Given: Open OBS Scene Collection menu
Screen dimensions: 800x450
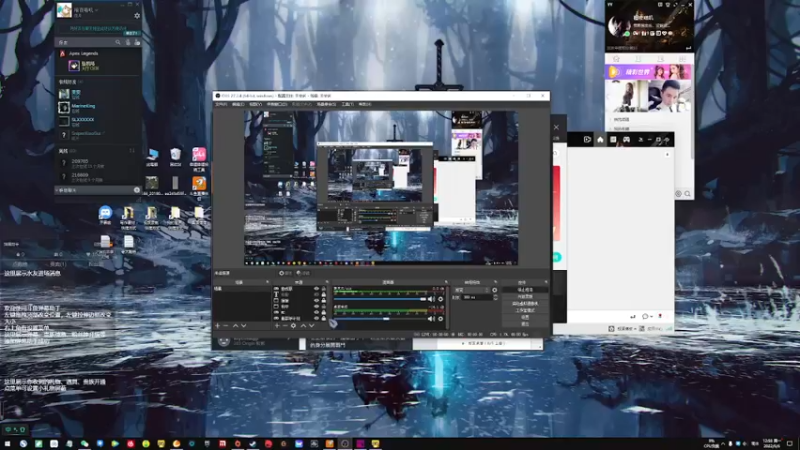Looking at the screenshot, I should (327, 104).
